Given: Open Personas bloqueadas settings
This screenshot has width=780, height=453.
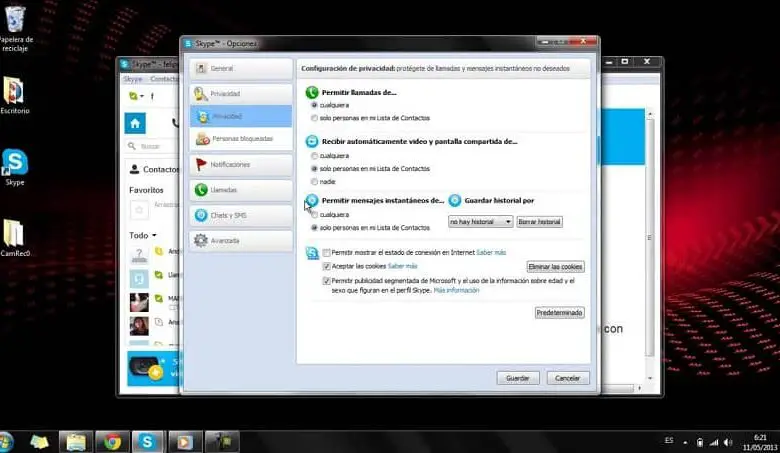Looking at the screenshot, I should (241, 139).
